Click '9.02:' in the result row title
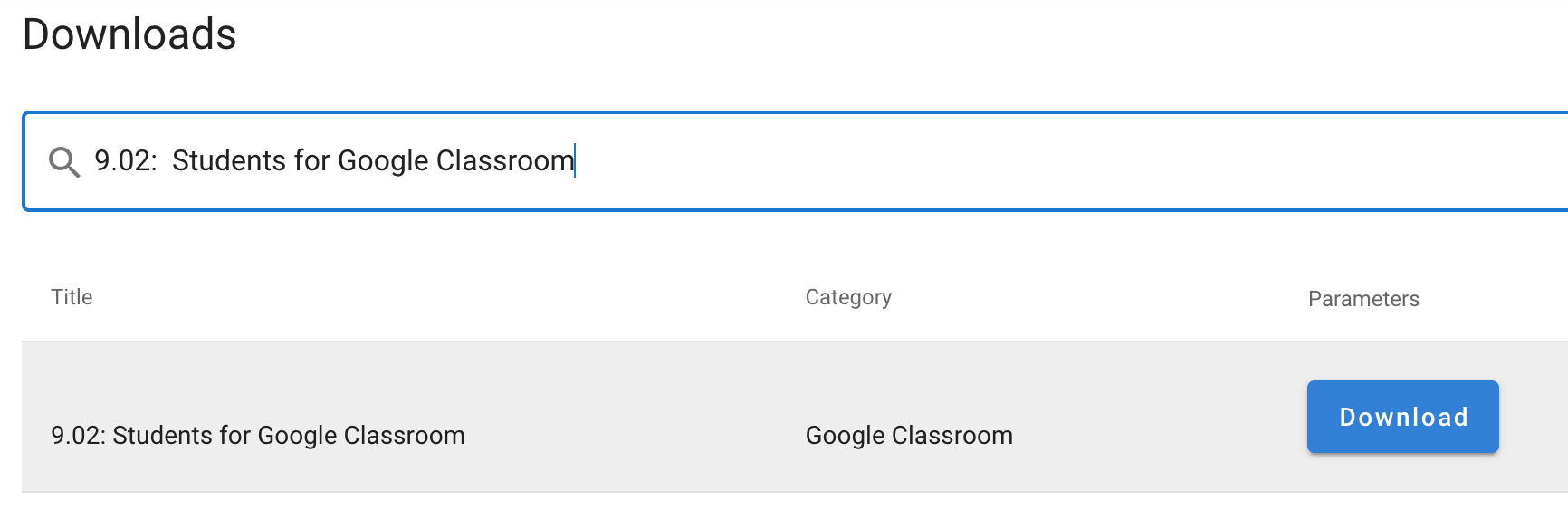 point(79,436)
